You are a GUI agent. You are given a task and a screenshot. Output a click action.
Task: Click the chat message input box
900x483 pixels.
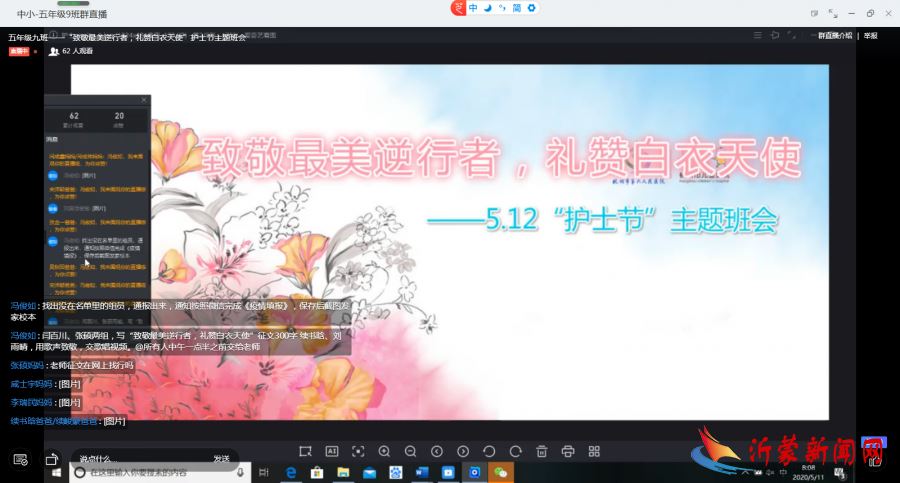140,458
